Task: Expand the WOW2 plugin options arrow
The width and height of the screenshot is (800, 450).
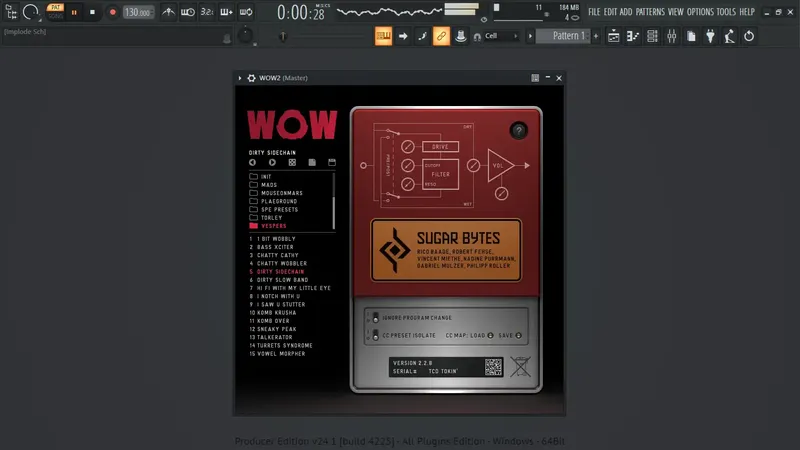Action: coord(240,78)
